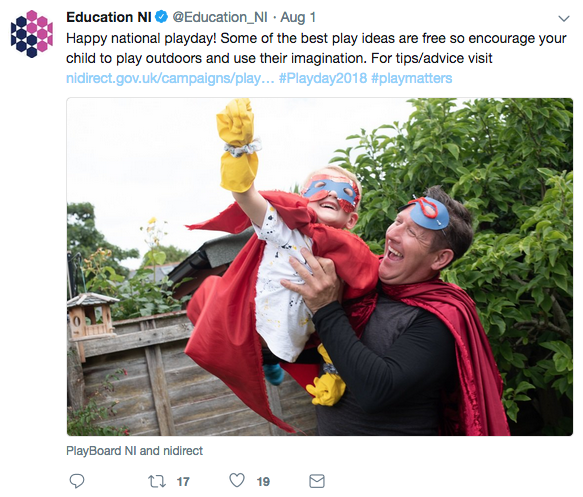Image resolution: width=583 pixels, height=497 pixels.
Task: Open the @Education_NI handle link
Action: [x=220, y=17]
